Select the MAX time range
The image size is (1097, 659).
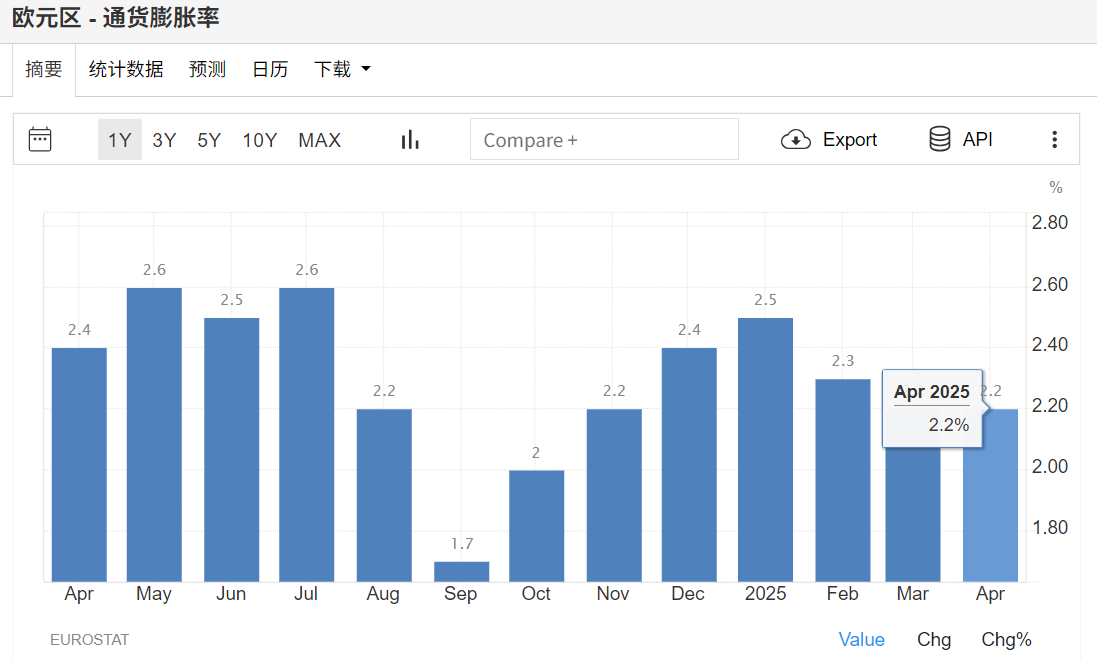click(320, 140)
